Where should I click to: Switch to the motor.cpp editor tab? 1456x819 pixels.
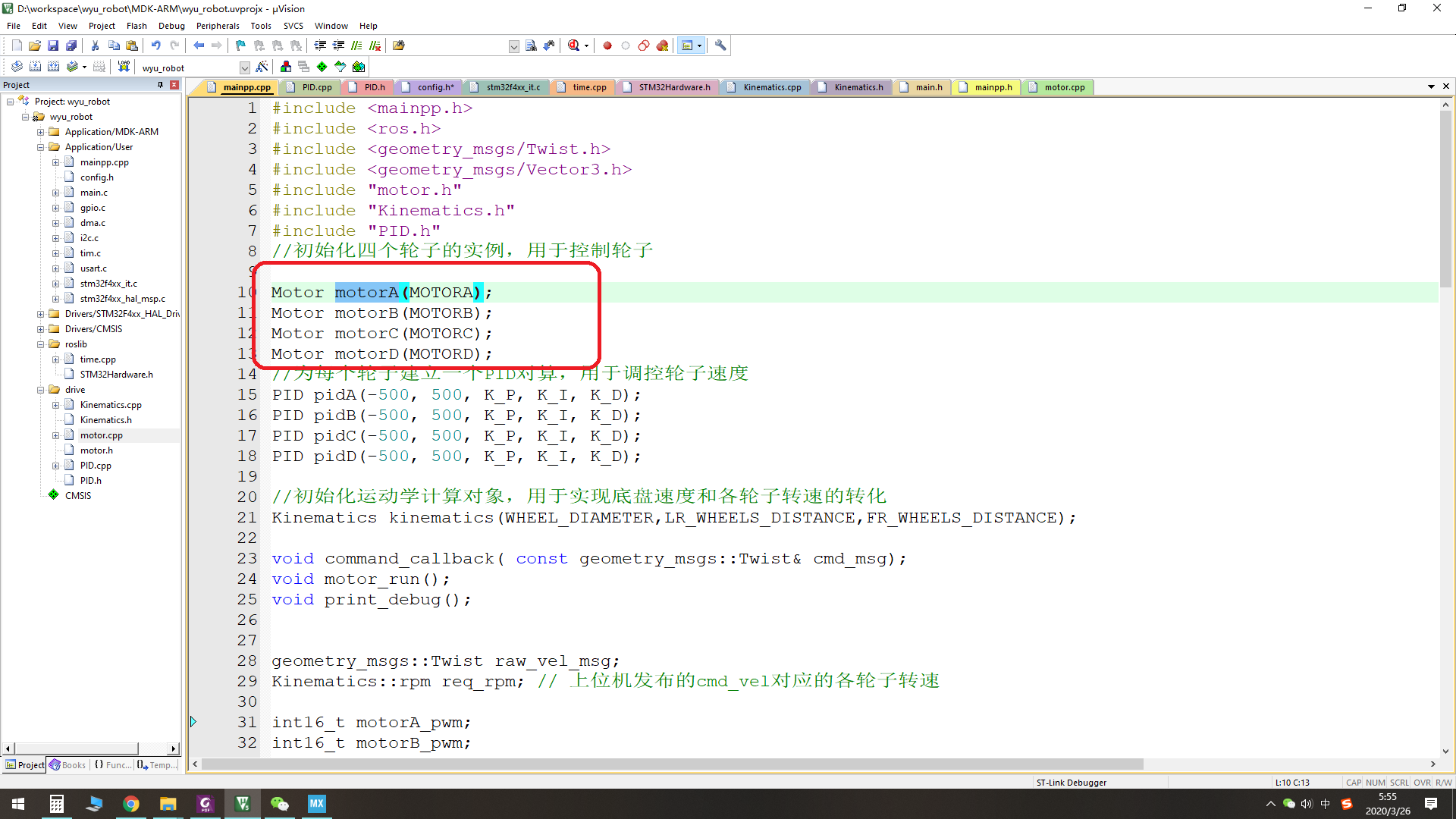click(1064, 87)
